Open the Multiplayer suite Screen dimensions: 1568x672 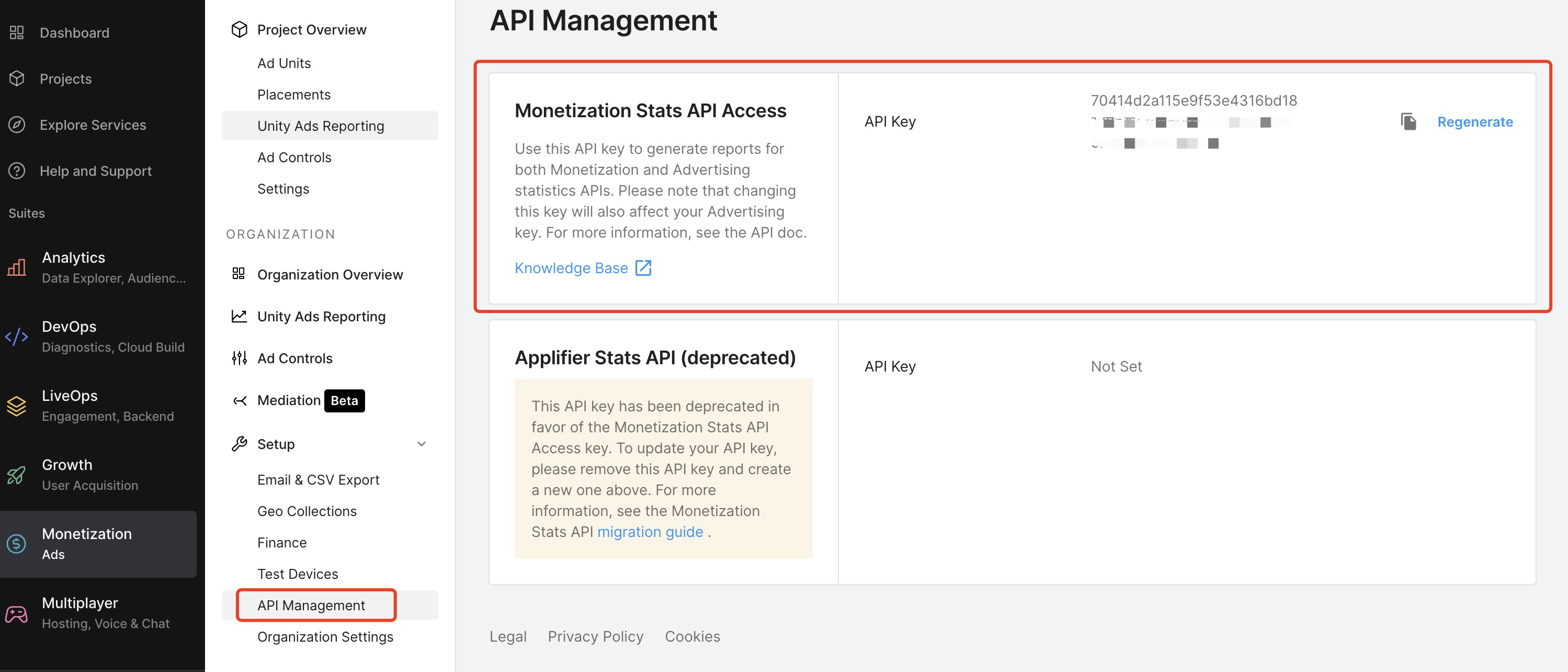coord(99,613)
